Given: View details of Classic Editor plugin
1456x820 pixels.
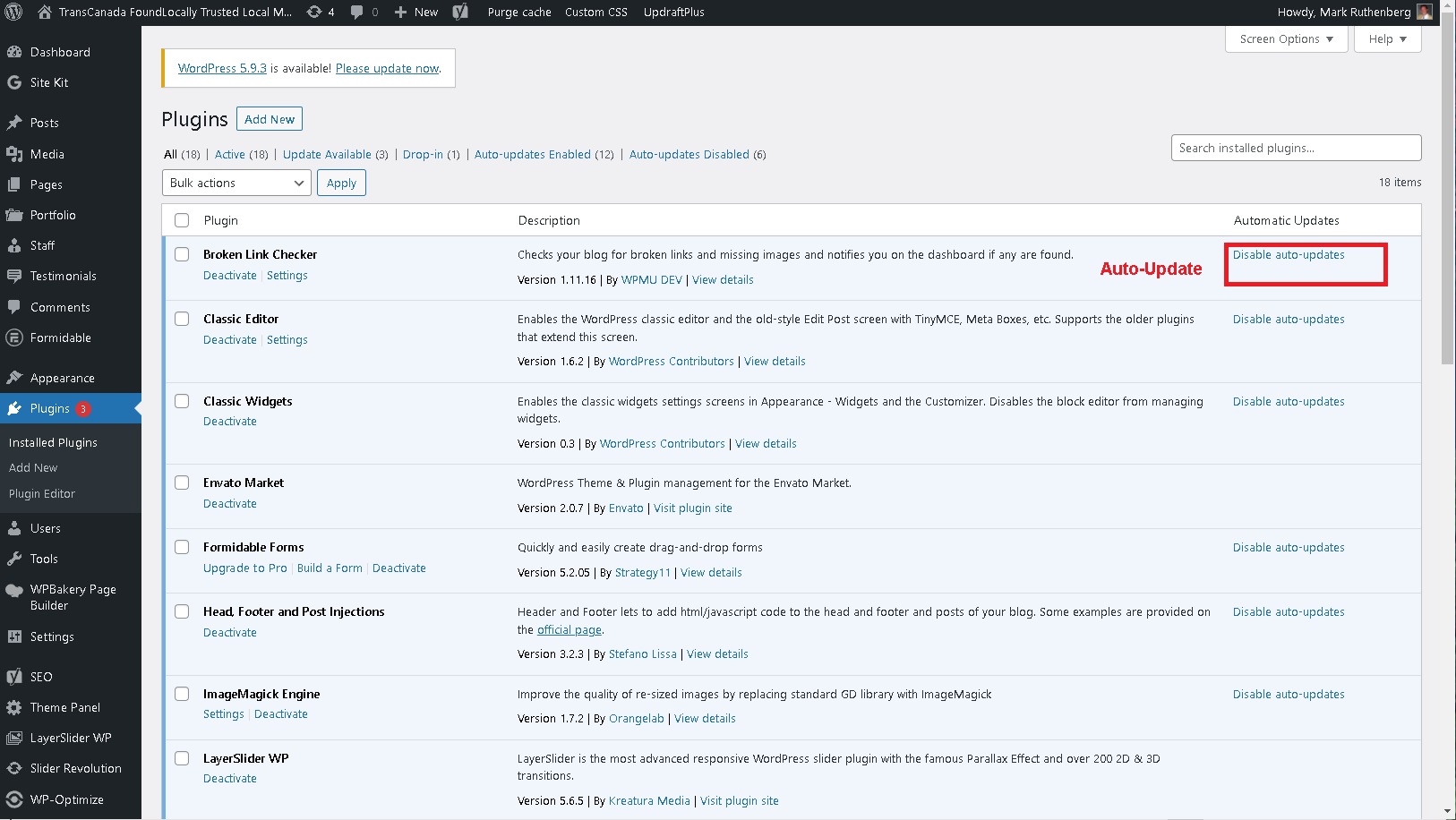Looking at the screenshot, I should coord(775,362).
